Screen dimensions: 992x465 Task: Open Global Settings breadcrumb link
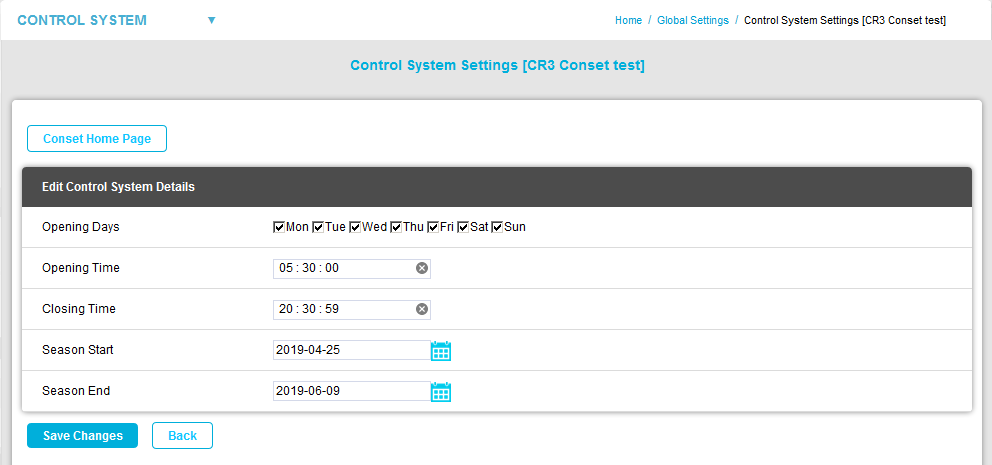click(692, 20)
